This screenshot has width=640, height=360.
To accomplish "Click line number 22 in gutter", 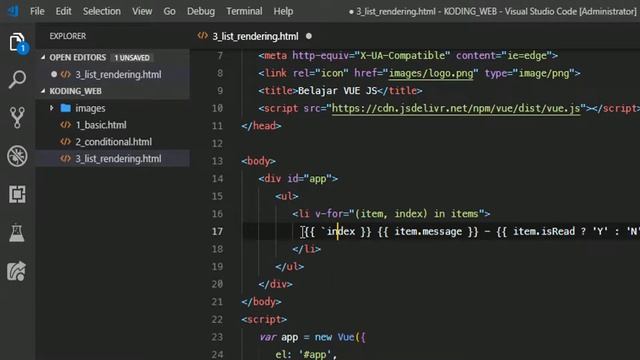I will 218,319.
